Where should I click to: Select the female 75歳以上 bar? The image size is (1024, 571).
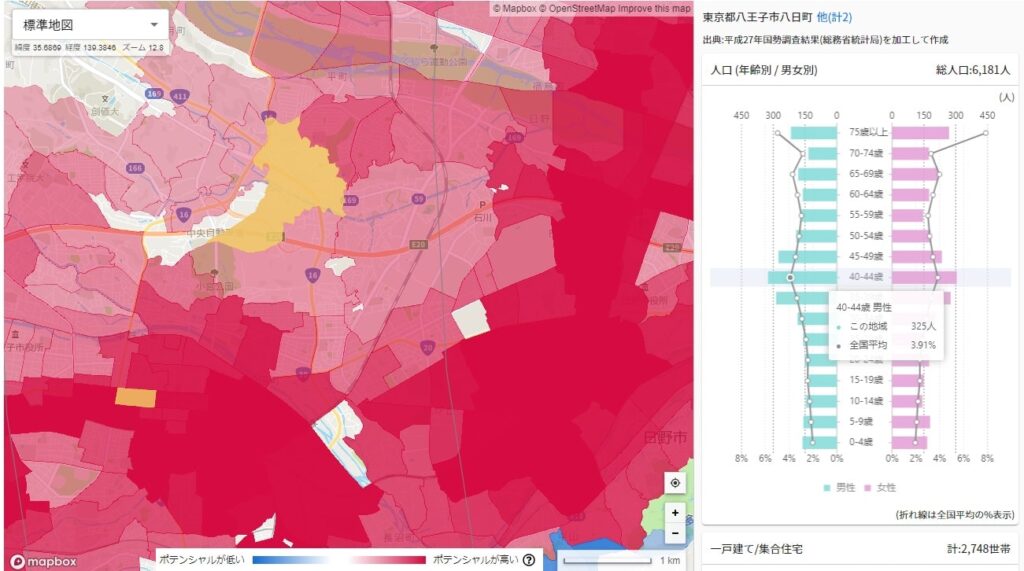(920, 133)
